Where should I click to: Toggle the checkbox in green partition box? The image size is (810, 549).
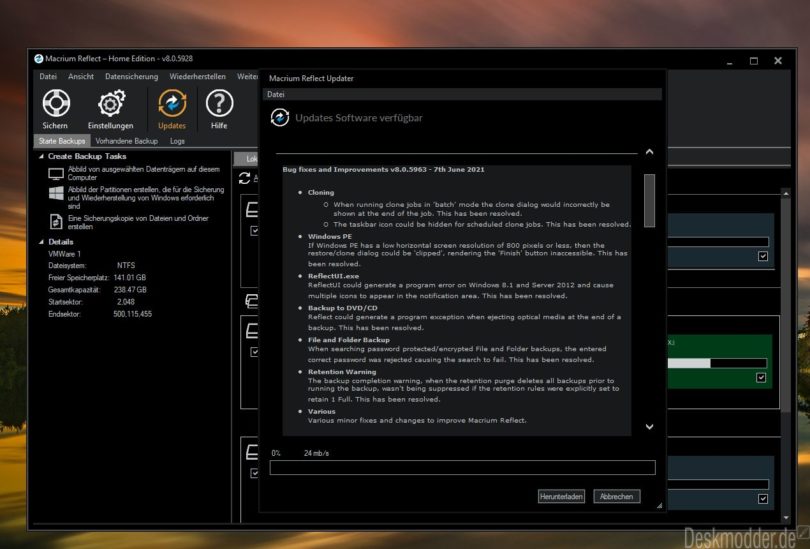761,378
